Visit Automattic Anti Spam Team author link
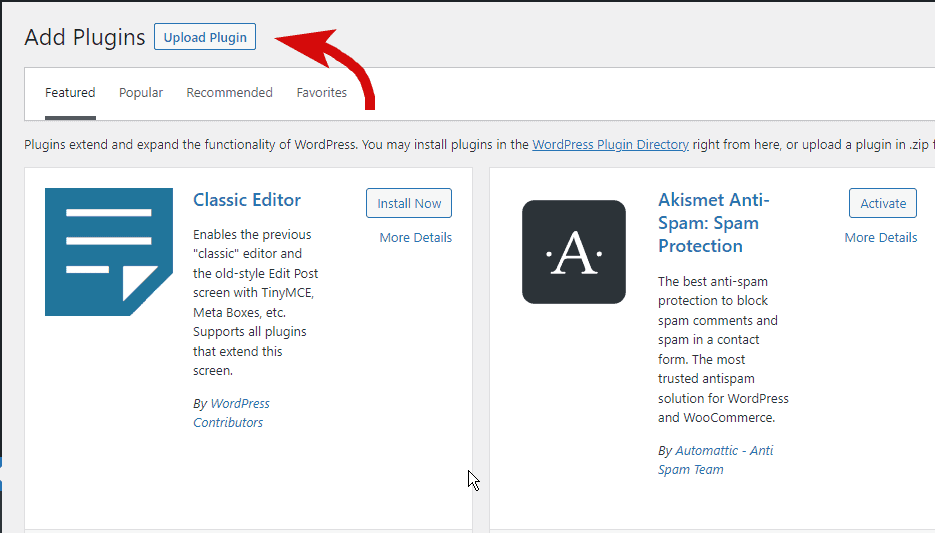Image resolution: width=935 pixels, height=533 pixels. pyautogui.click(x=715, y=460)
